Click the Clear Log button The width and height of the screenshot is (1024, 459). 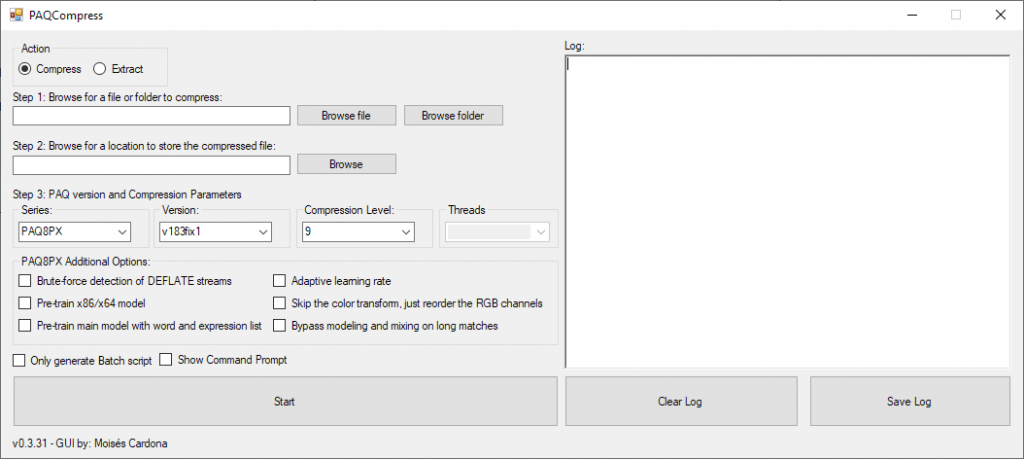[x=681, y=402]
